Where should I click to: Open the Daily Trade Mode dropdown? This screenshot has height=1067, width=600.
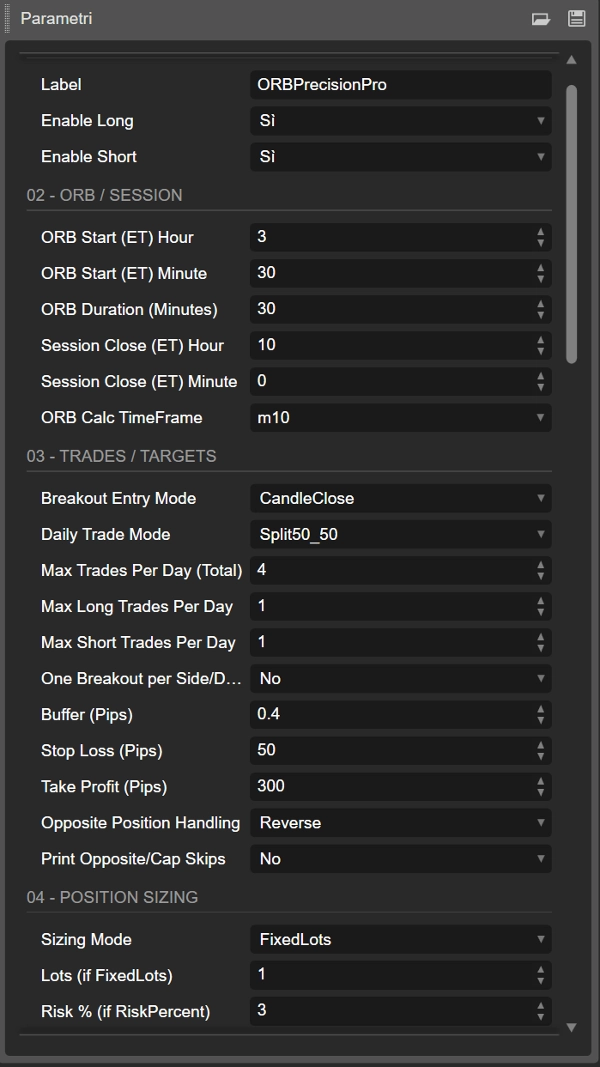(x=400, y=534)
